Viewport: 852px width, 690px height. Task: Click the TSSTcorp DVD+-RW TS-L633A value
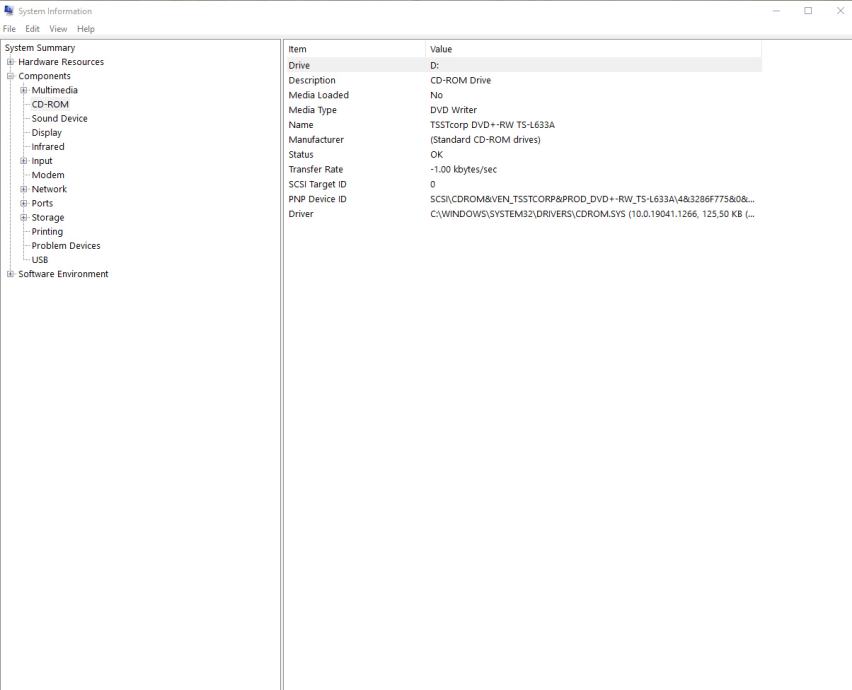492,125
